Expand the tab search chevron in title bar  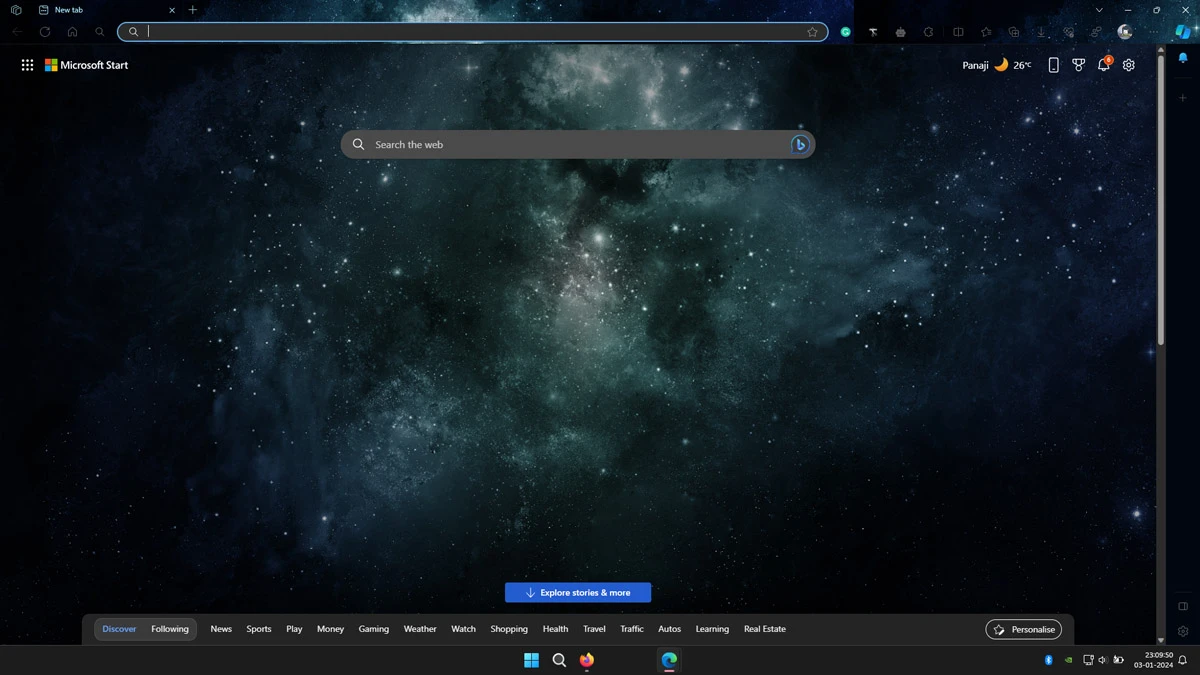pyautogui.click(x=1099, y=10)
